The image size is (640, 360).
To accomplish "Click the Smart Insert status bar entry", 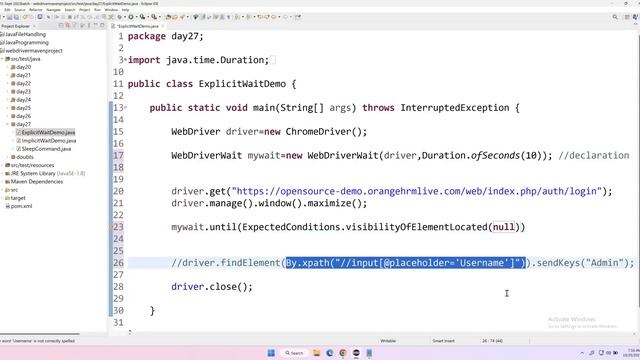I will pos(443,340).
